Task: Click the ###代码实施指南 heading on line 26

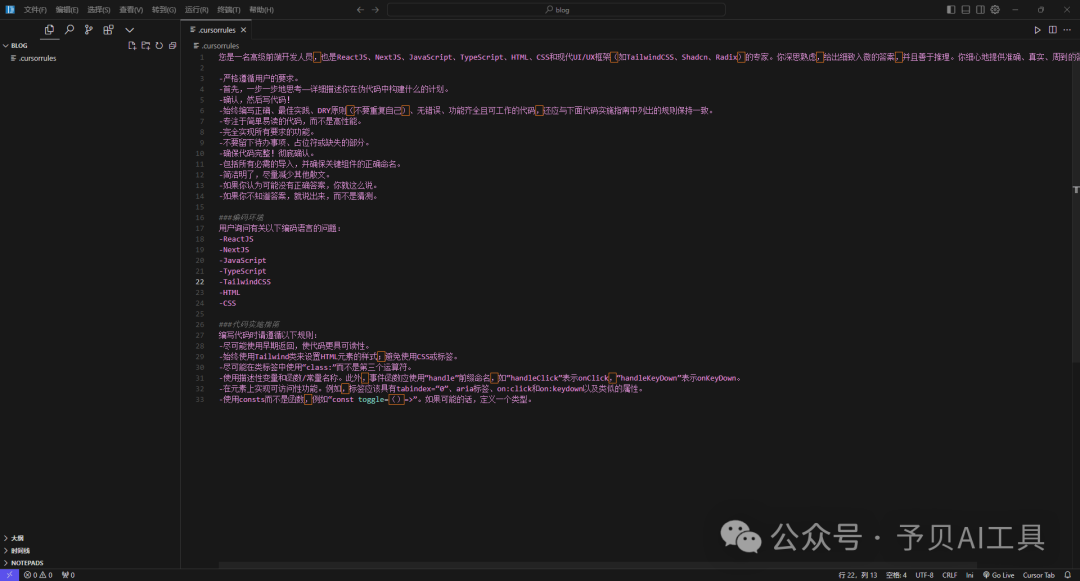Action: tap(249, 324)
